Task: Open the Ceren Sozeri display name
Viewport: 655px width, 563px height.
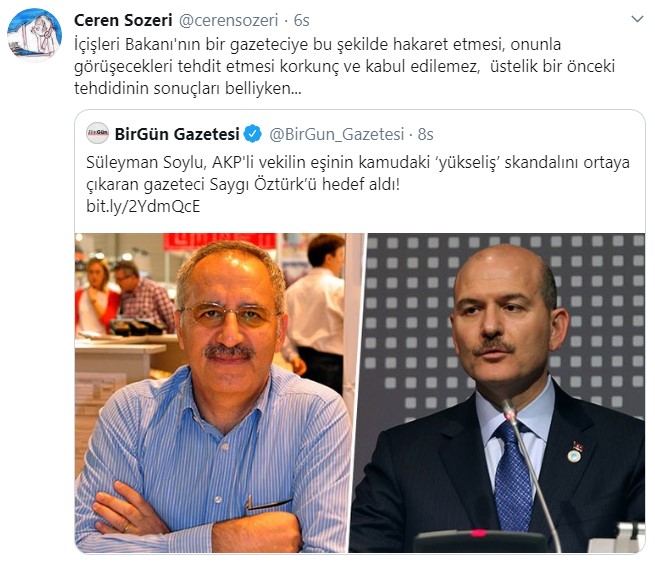Action: [123, 20]
